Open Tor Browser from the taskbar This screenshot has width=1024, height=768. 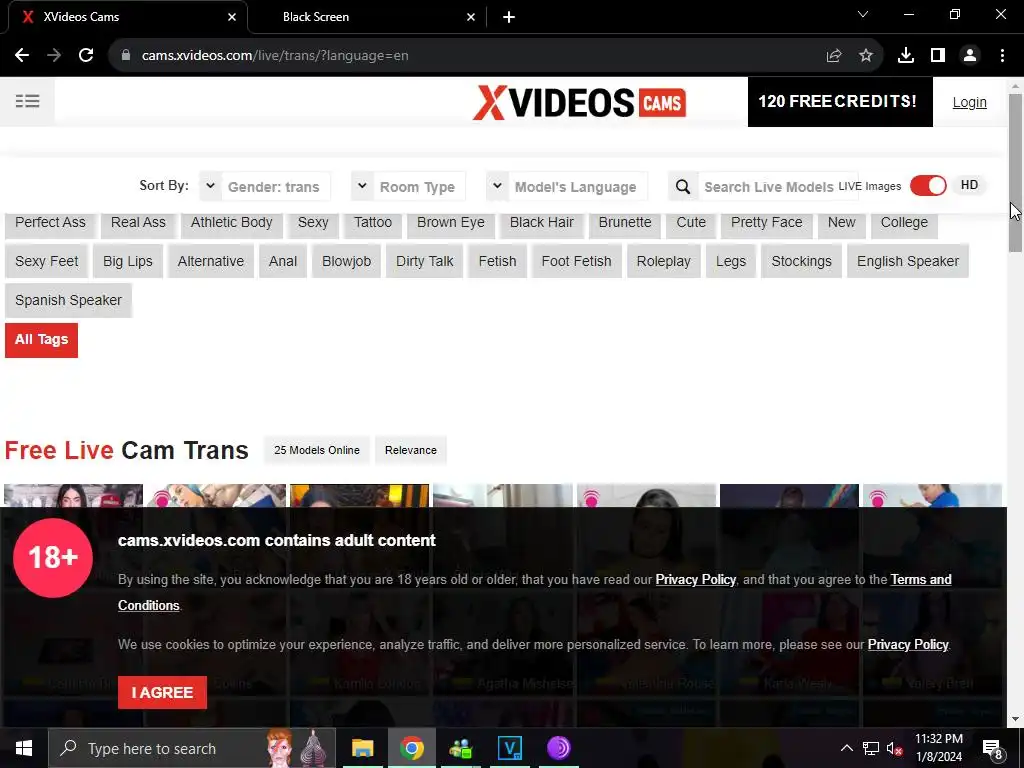pos(558,748)
